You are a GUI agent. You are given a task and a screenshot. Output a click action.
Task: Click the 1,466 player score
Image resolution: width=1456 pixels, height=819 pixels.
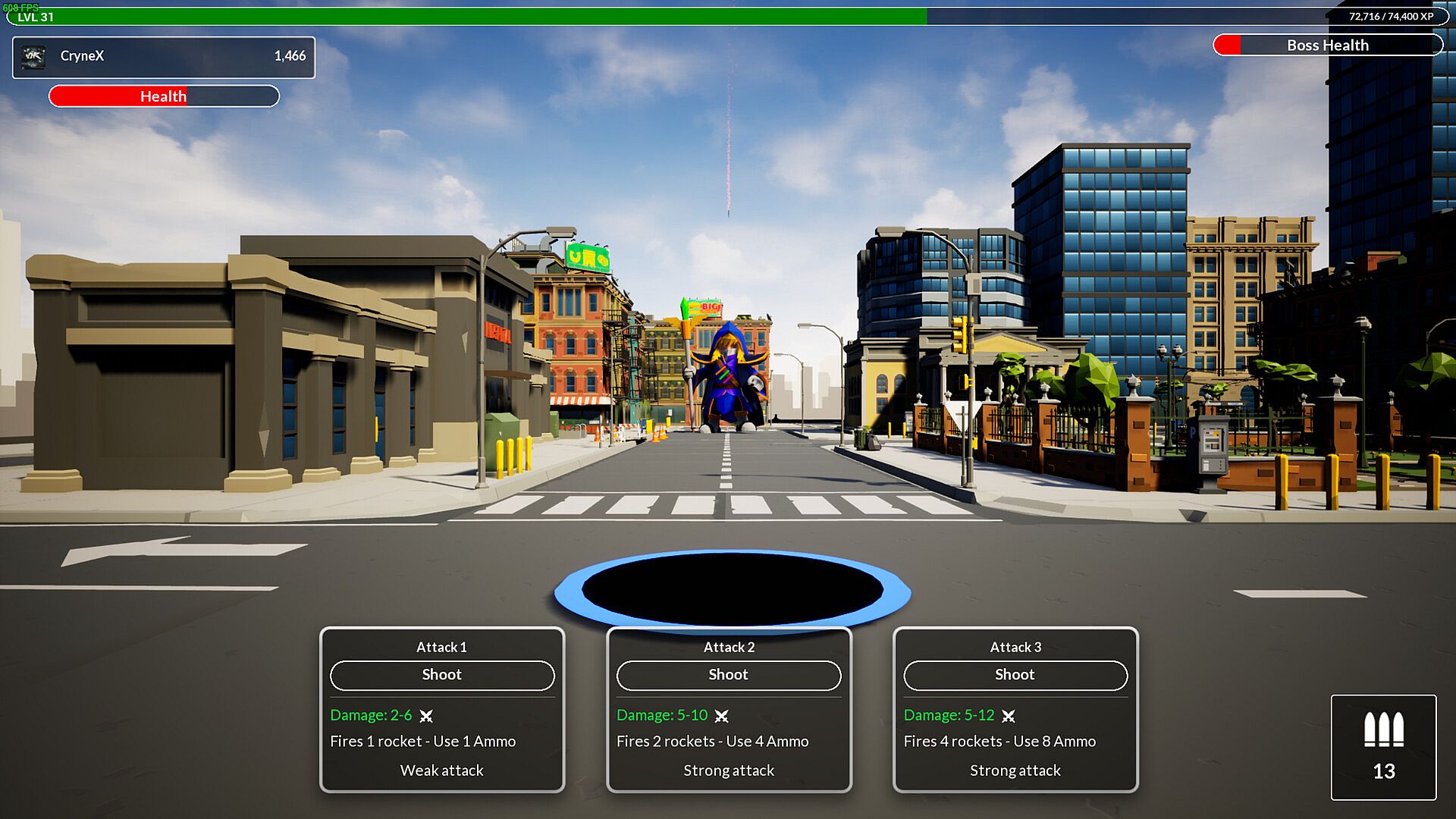[290, 56]
